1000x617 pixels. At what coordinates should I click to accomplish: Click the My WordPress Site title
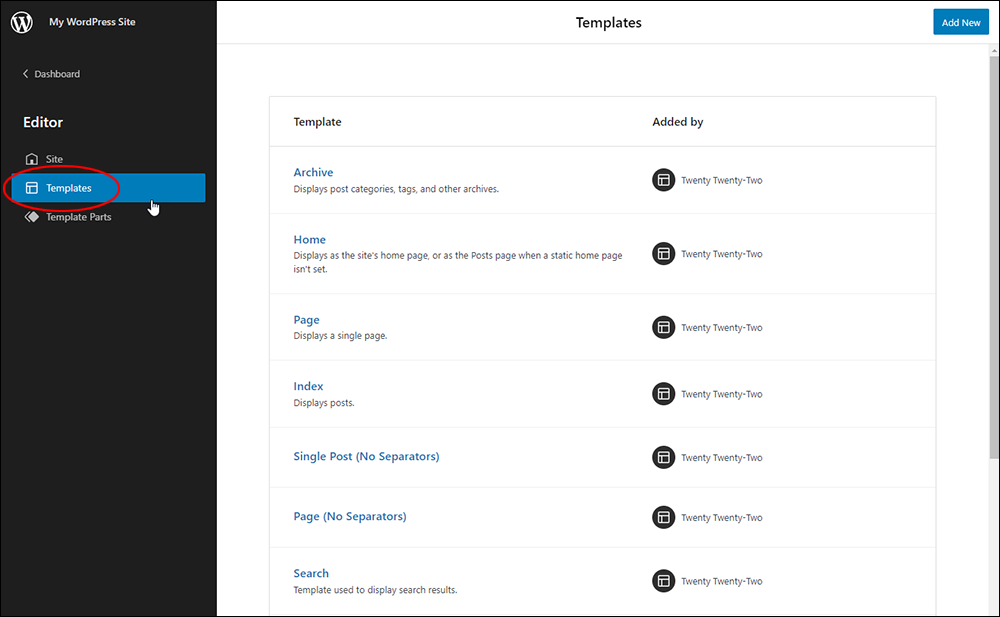point(92,22)
